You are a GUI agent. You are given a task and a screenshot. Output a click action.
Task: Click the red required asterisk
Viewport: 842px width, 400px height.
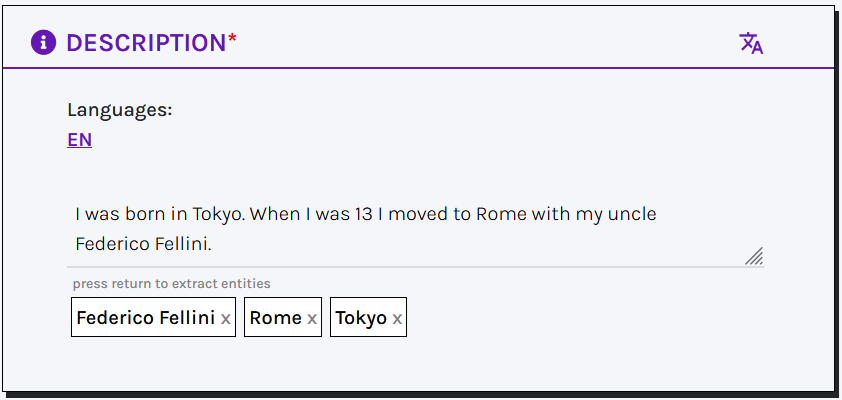pyautogui.click(x=233, y=40)
